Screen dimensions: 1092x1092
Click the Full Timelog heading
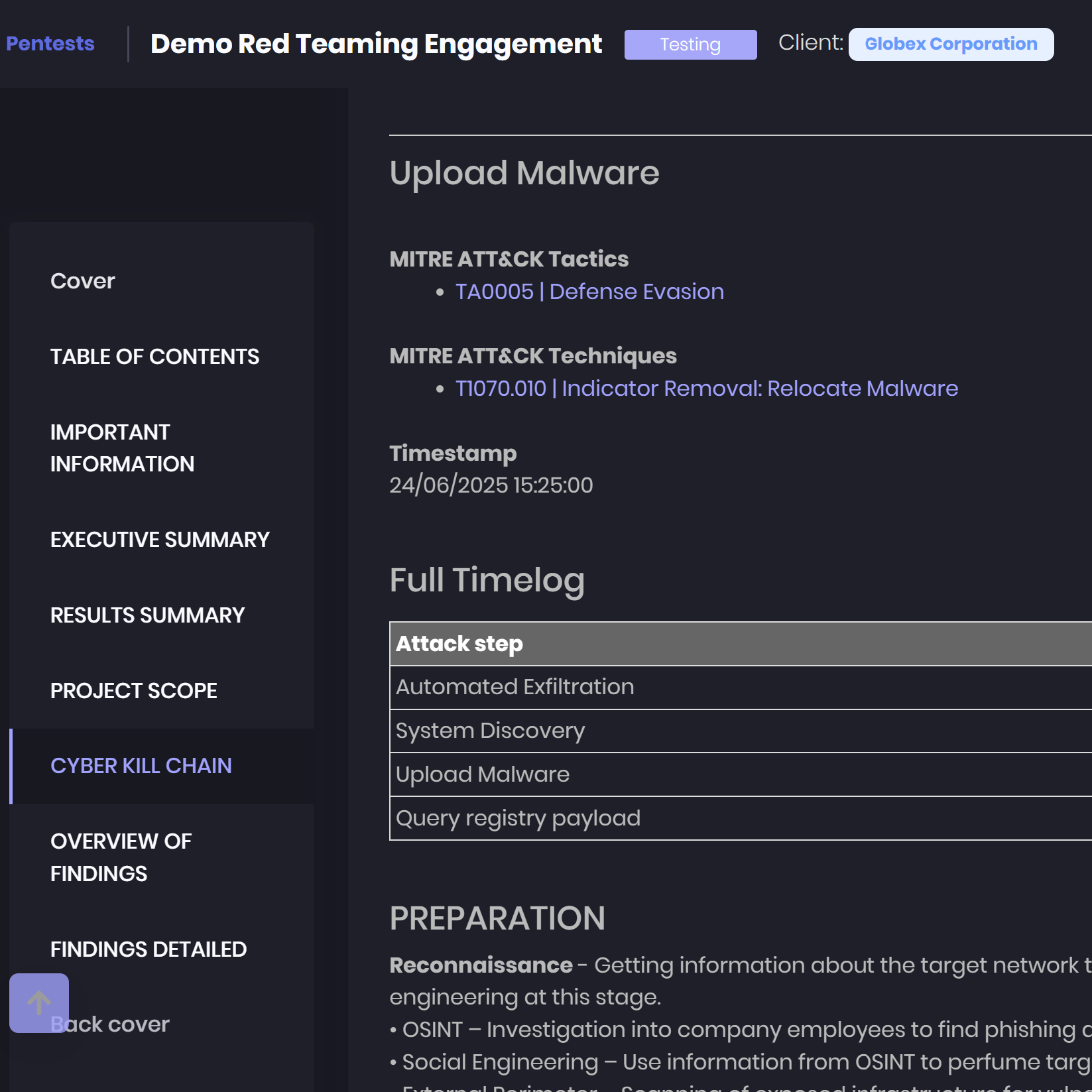tap(487, 581)
